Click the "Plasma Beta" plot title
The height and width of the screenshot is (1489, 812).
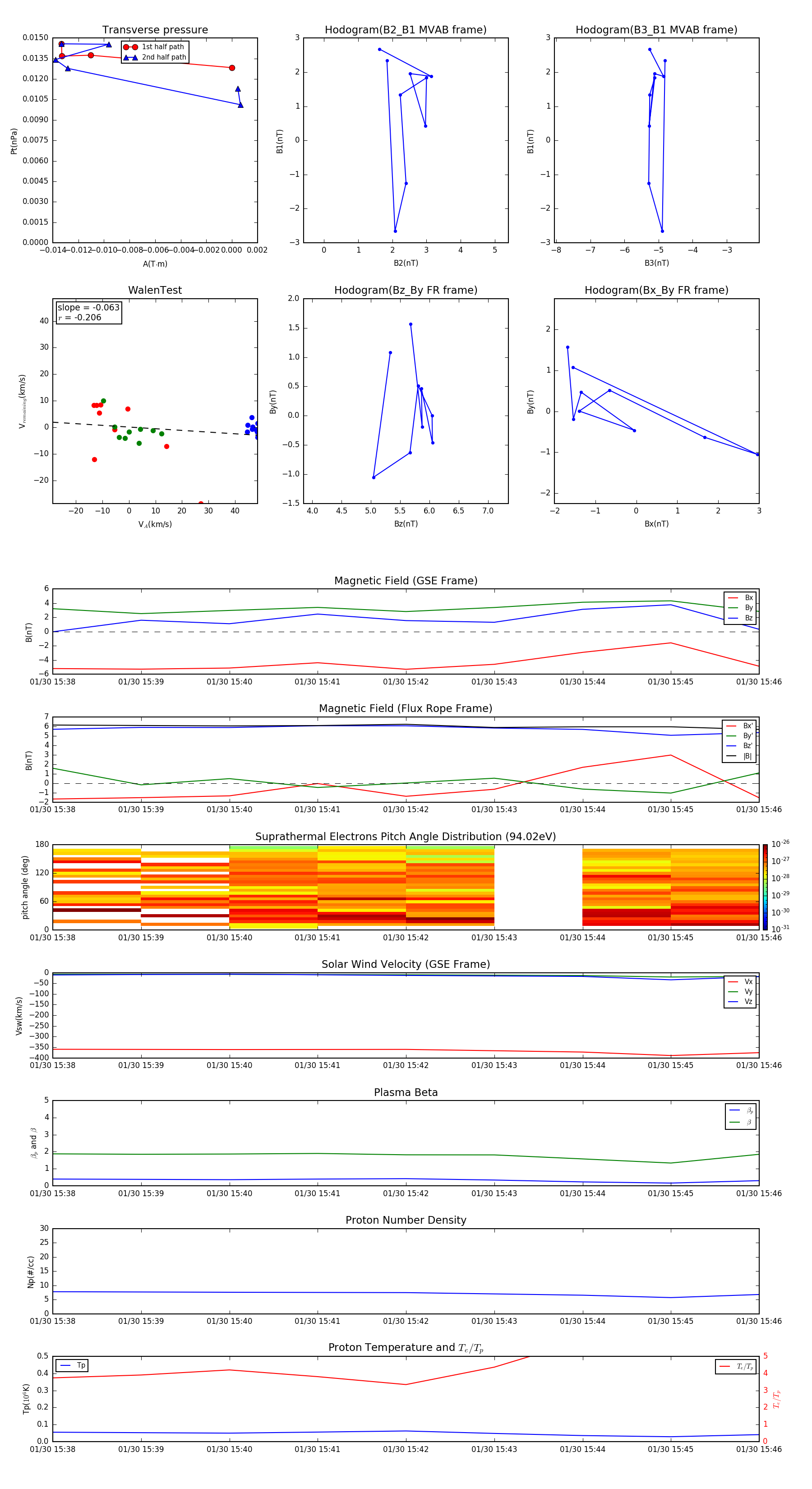point(406,1092)
